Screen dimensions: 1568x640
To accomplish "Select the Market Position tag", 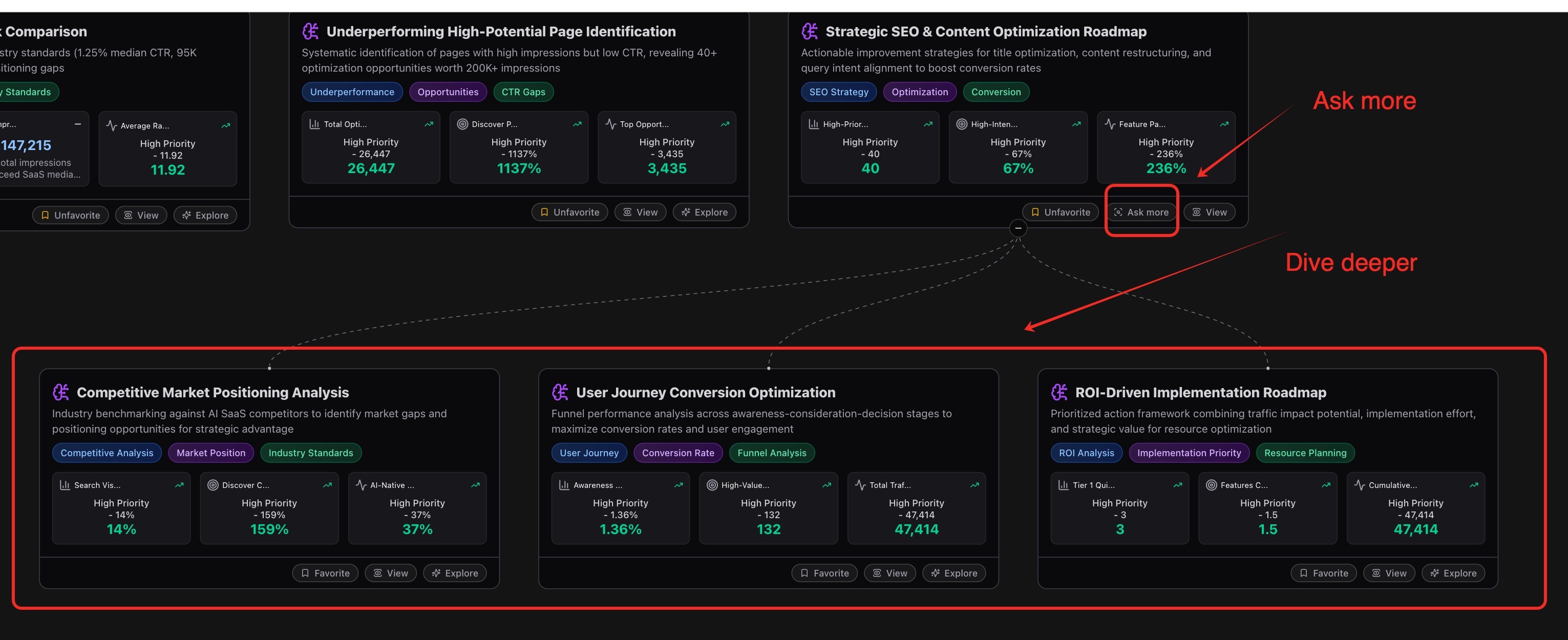I will (x=211, y=453).
